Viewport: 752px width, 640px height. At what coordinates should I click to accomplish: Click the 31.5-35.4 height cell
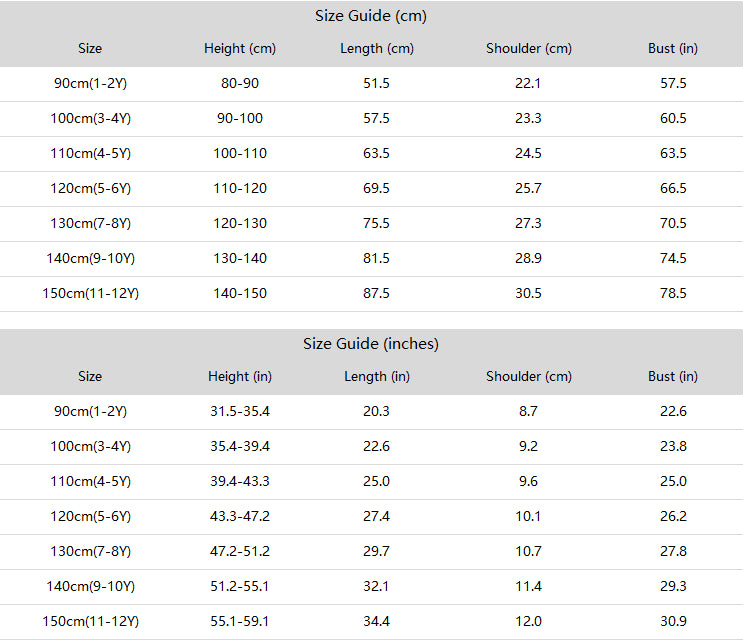[x=240, y=412]
